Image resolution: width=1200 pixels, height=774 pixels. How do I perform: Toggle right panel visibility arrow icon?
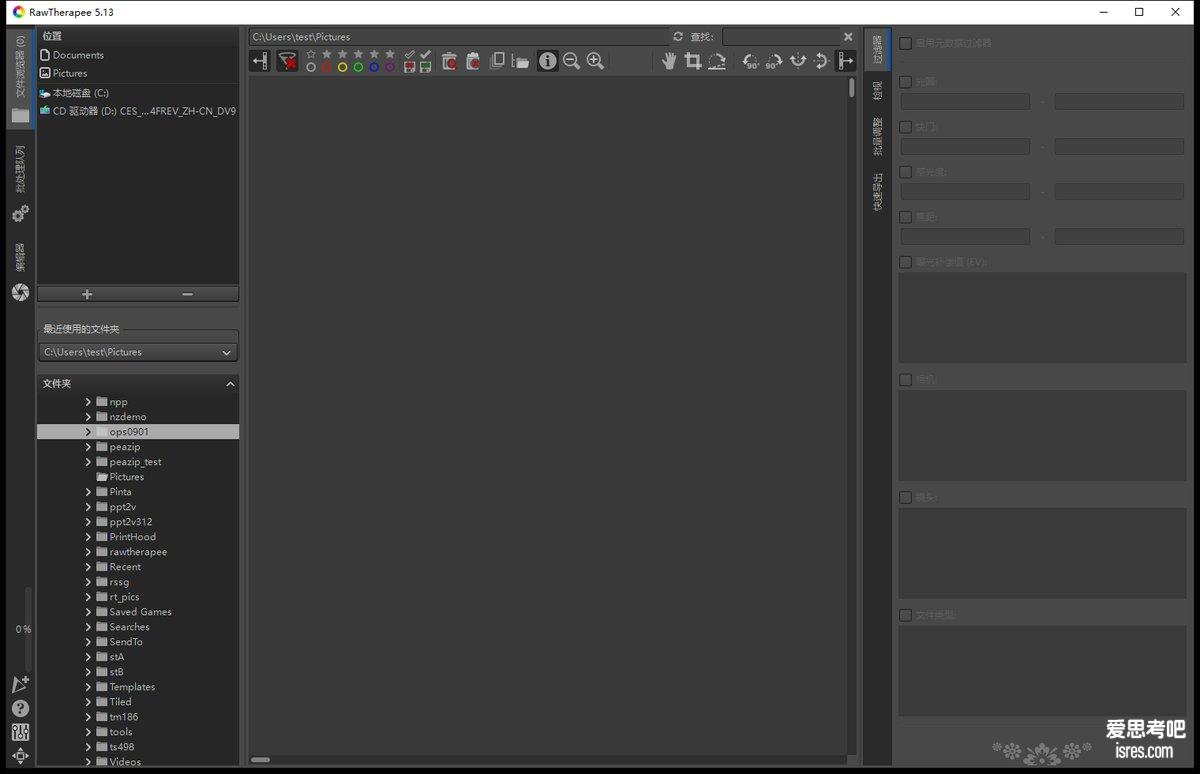pyautogui.click(x=846, y=61)
